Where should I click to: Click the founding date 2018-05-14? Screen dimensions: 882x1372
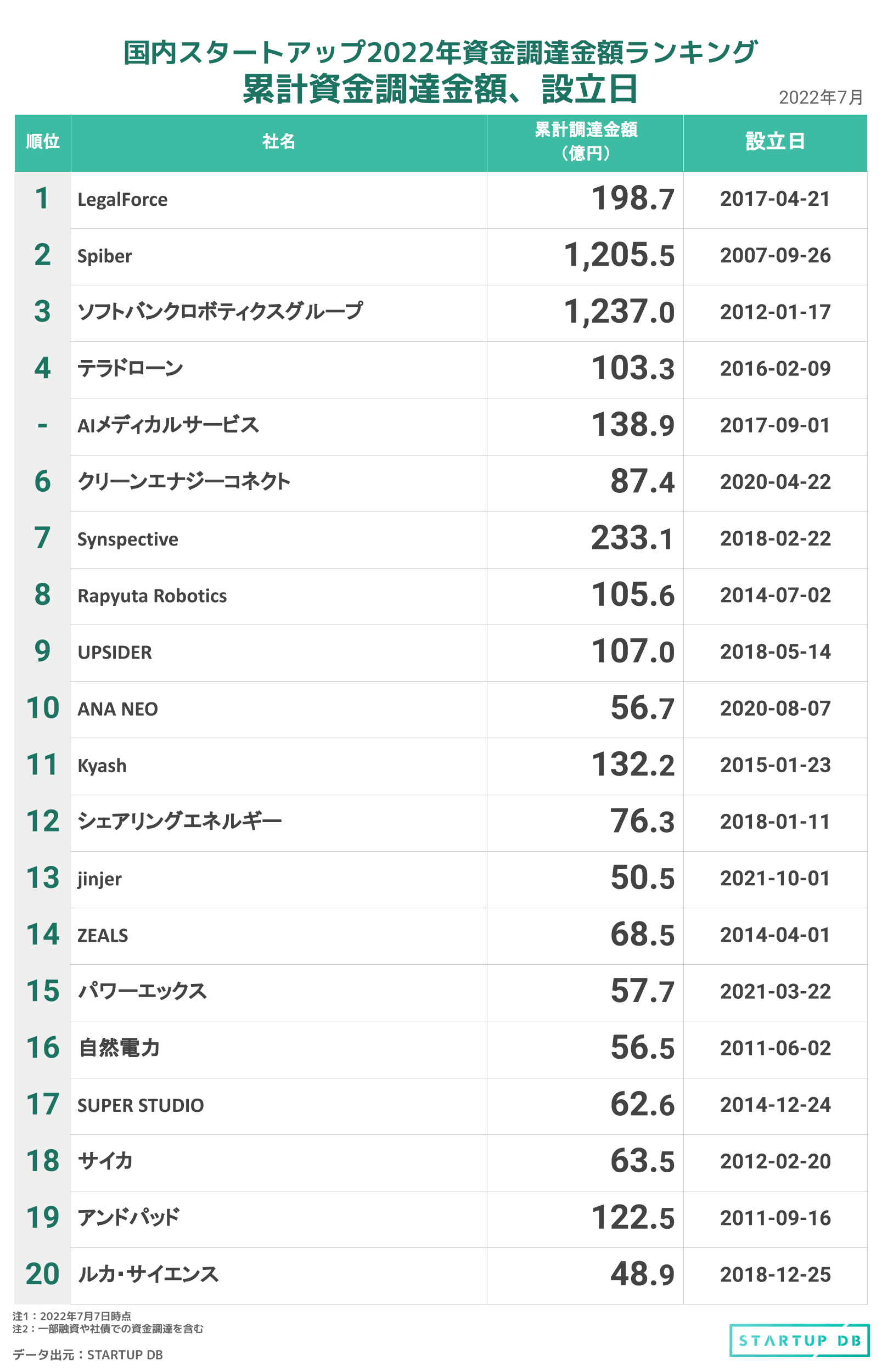coord(775,653)
